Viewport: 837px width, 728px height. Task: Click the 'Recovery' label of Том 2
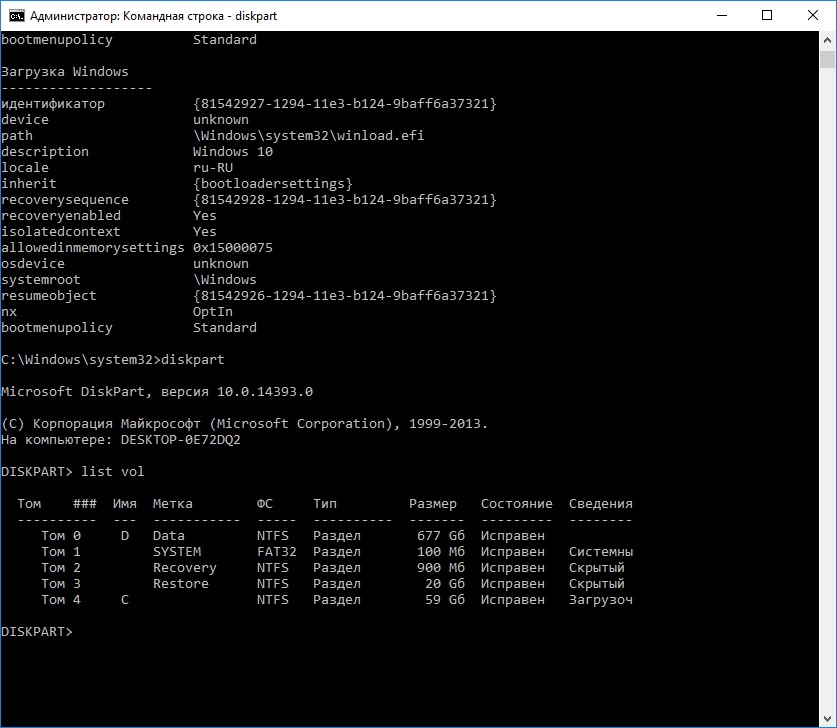coord(184,568)
